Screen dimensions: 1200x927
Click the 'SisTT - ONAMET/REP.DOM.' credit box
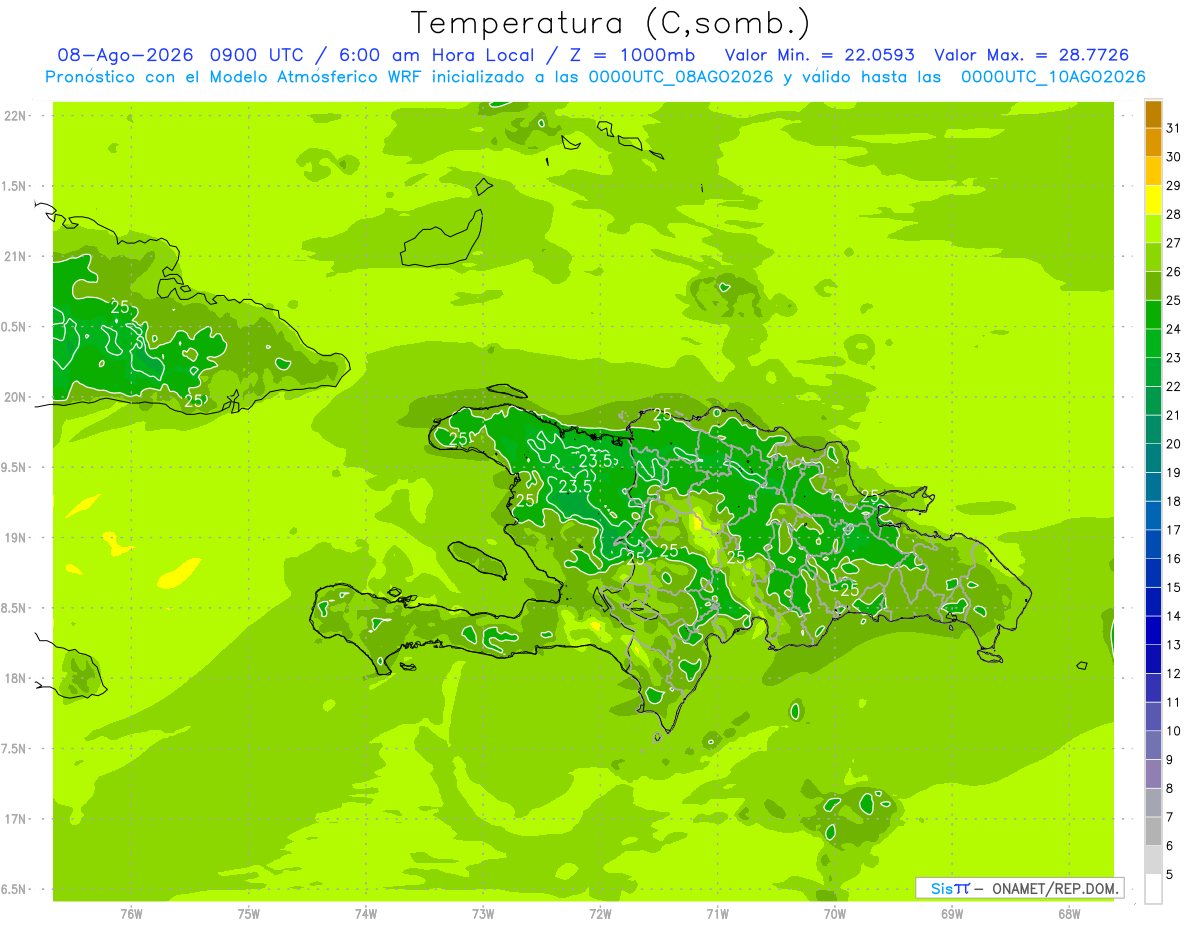(1019, 888)
